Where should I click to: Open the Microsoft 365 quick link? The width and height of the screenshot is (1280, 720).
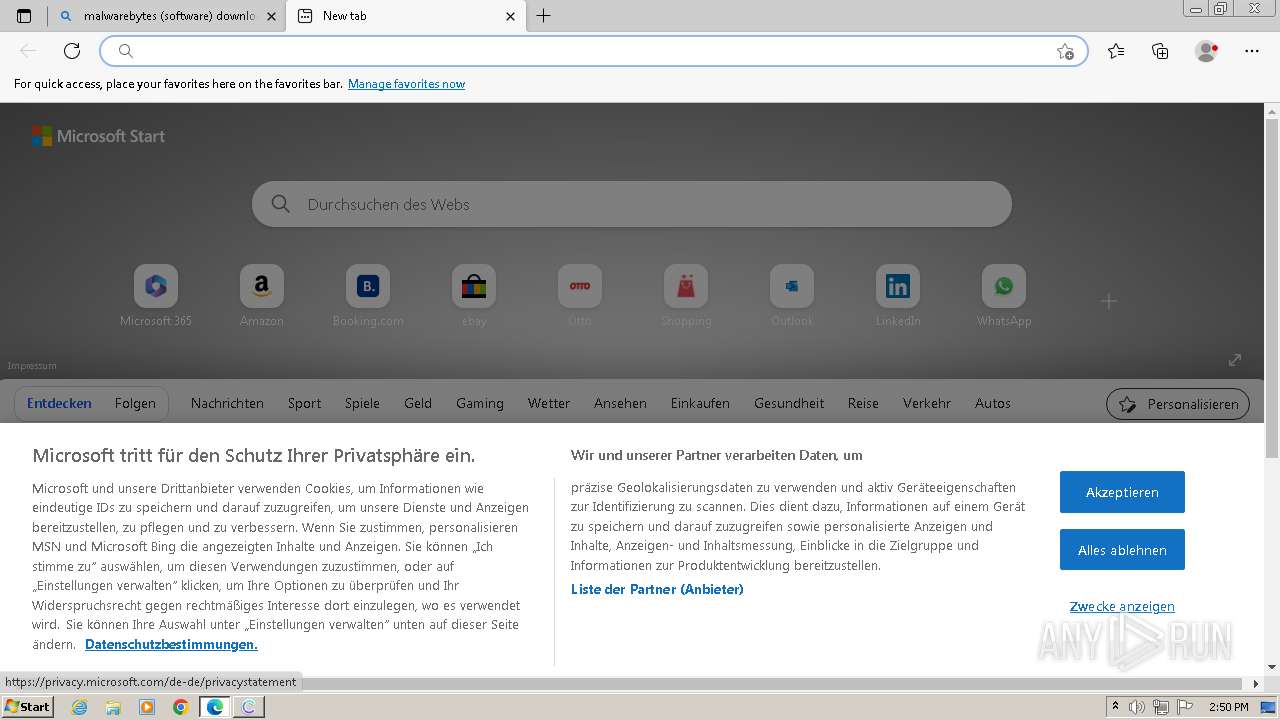coord(156,296)
